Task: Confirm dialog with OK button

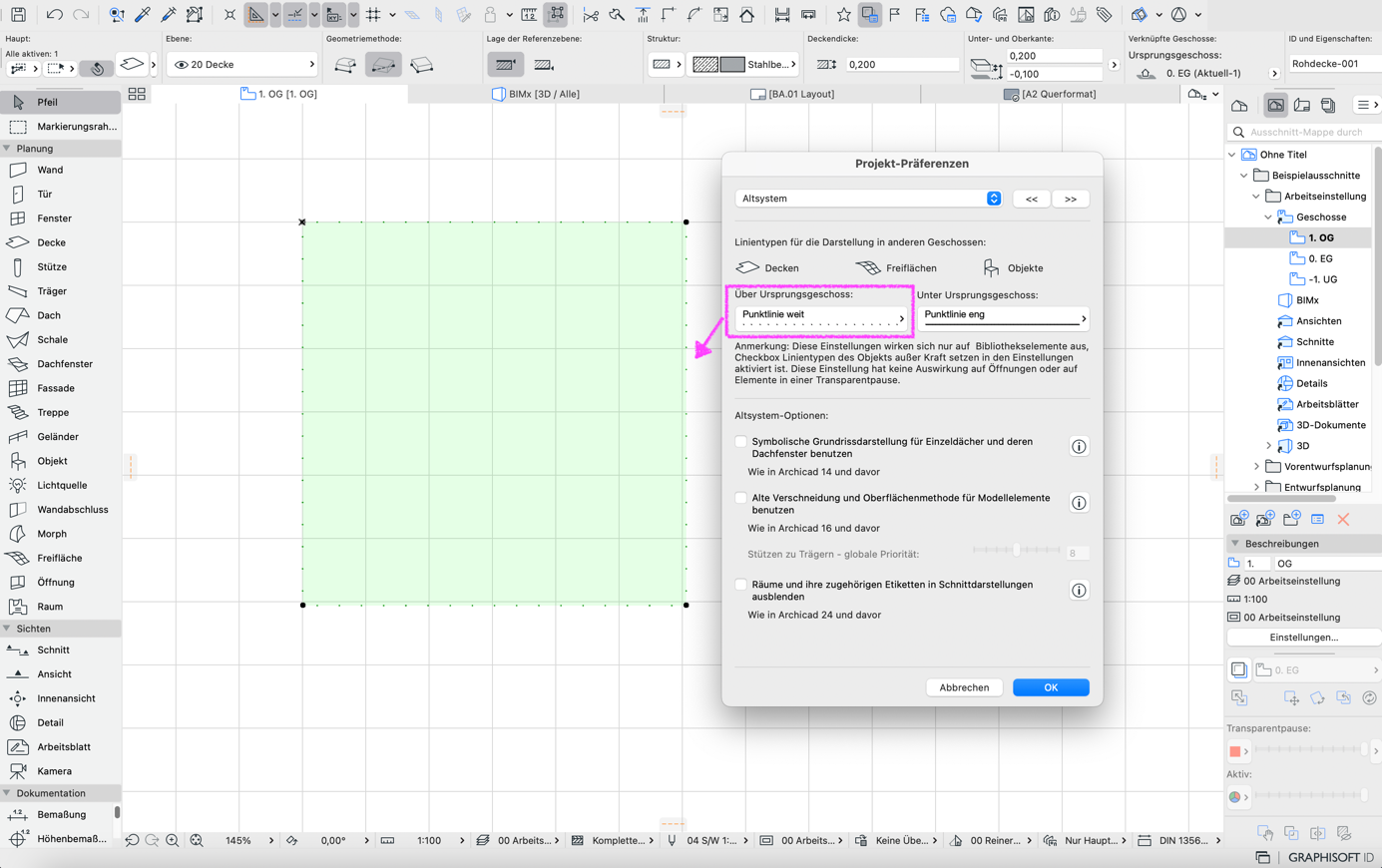Action: (x=1051, y=687)
